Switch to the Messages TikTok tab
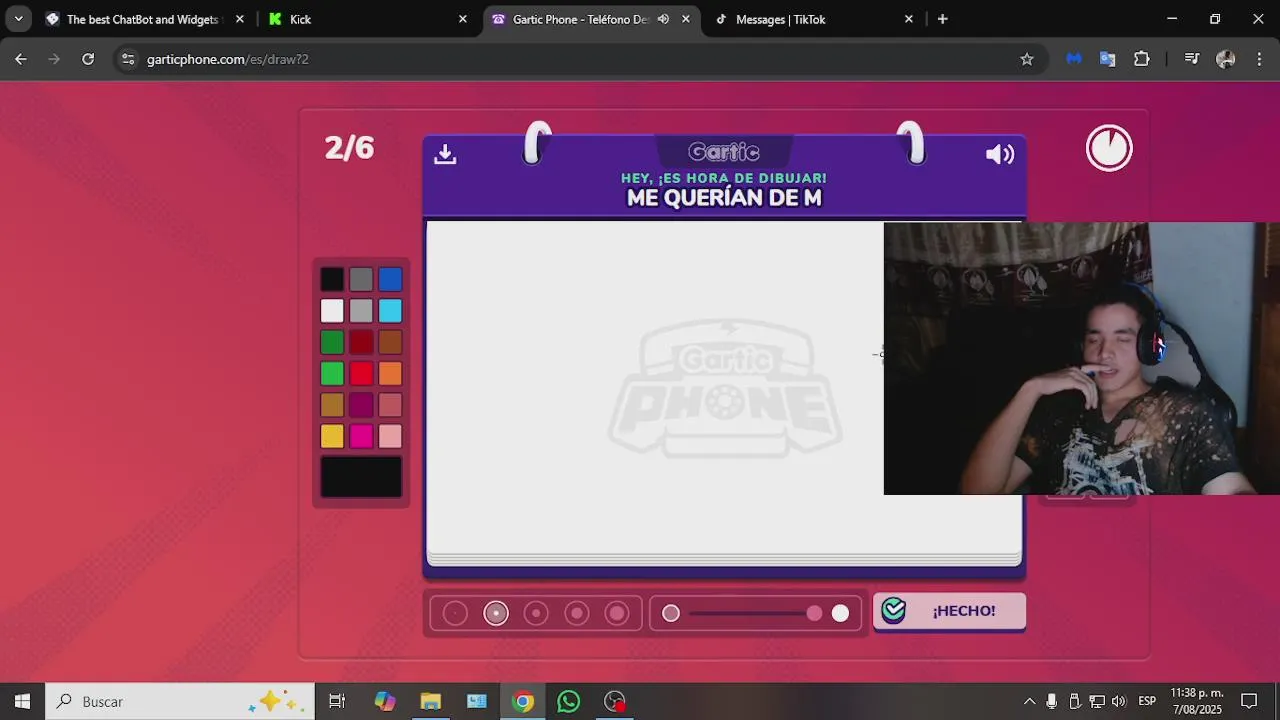1280x720 pixels. point(813,19)
